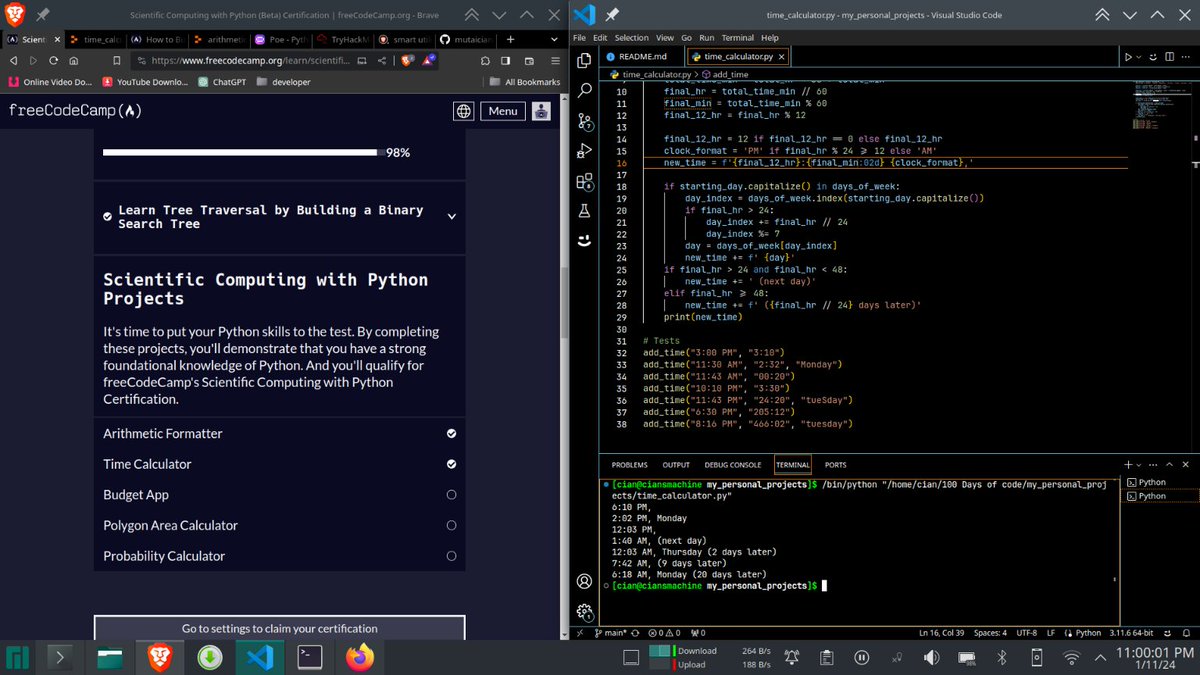
Task: Maximize the terminal panel size
Action: tap(1171, 465)
